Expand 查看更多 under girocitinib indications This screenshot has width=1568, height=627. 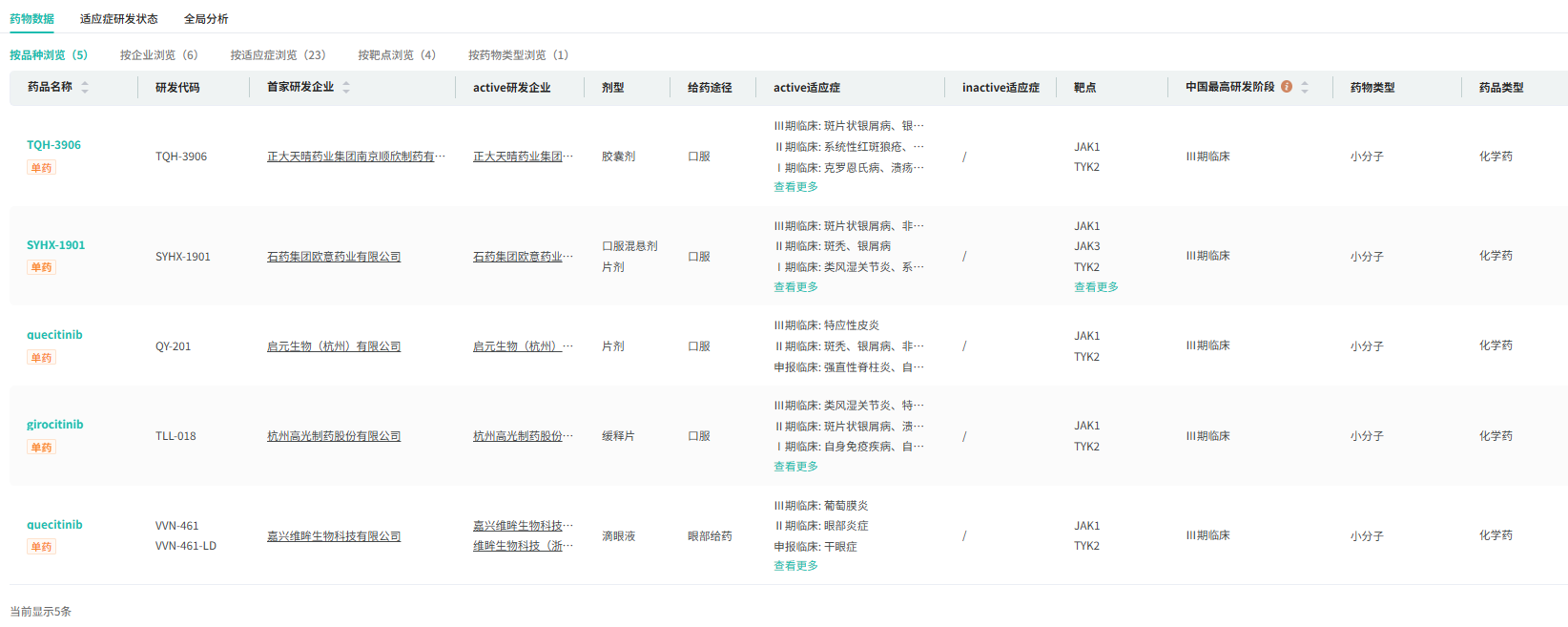795,467
